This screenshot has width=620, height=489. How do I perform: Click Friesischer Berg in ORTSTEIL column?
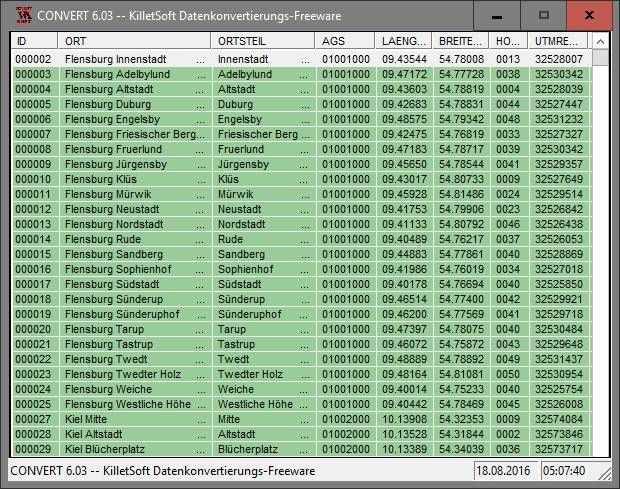[258, 134]
